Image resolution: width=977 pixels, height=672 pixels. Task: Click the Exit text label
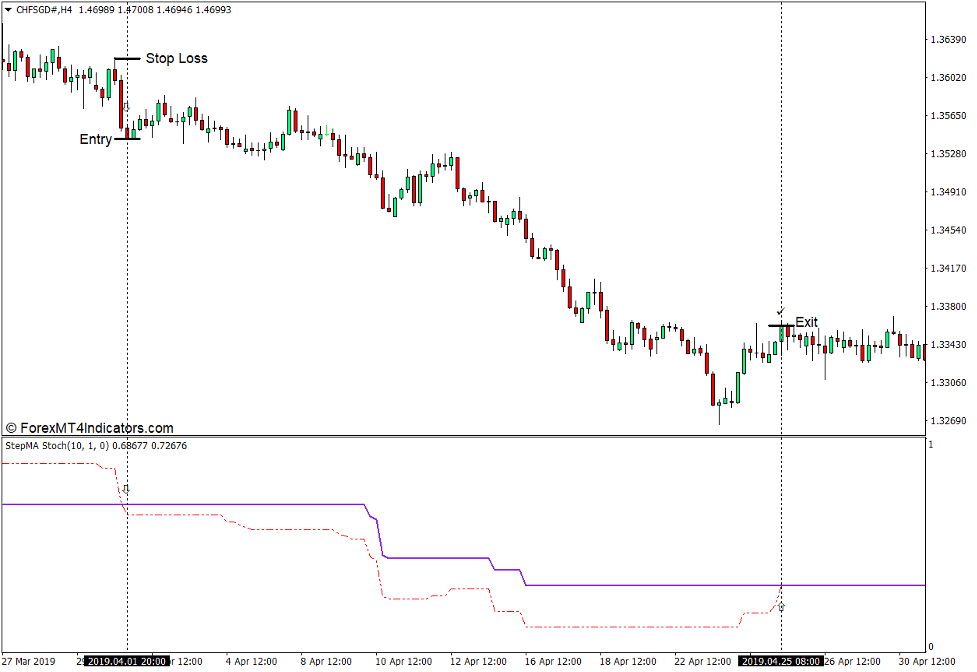(805, 322)
